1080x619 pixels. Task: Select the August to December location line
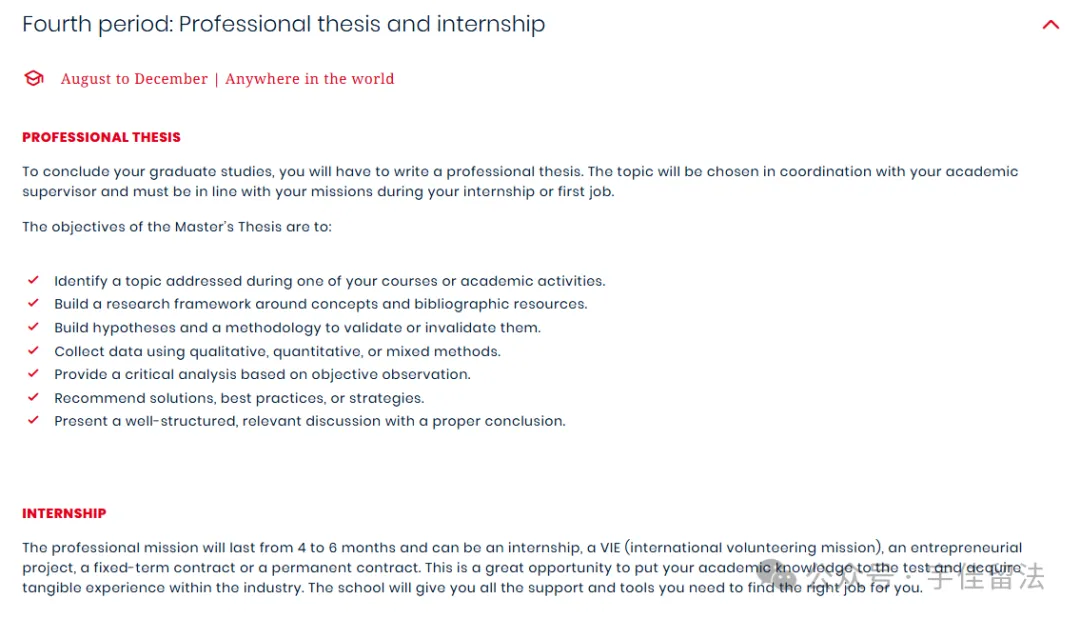tap(227, 78)
